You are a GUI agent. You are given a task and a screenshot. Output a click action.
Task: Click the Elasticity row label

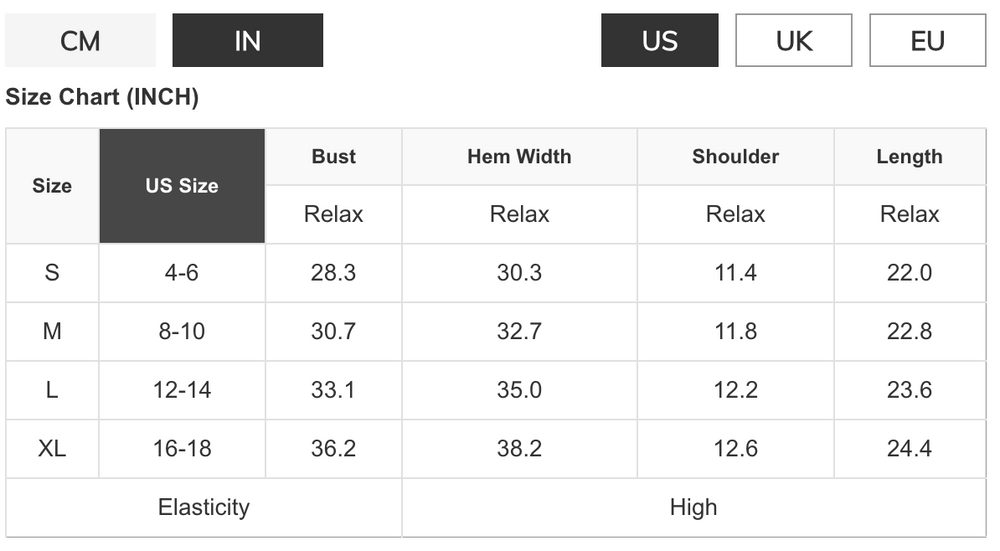(x=204, y=507)
